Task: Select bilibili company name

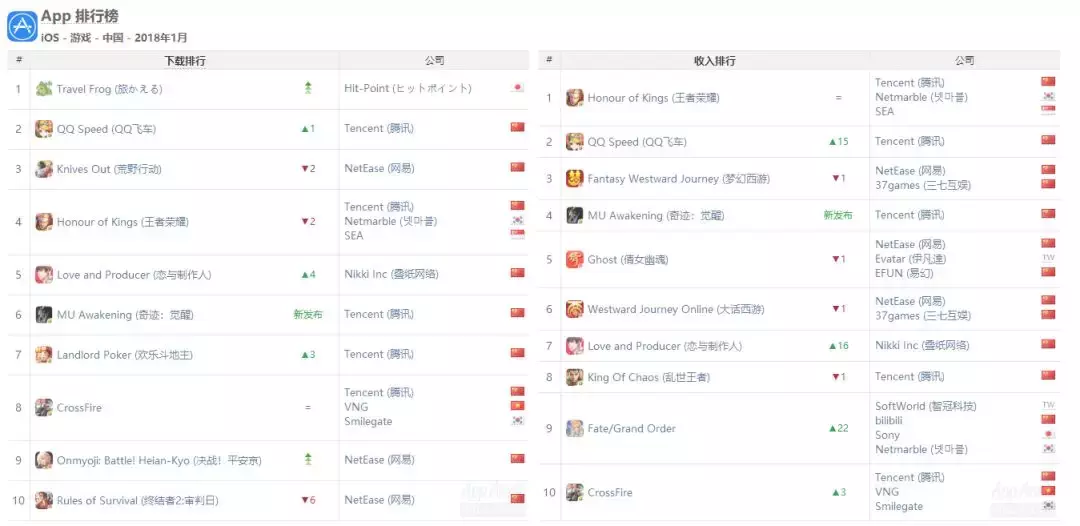Action: point(889,420)
